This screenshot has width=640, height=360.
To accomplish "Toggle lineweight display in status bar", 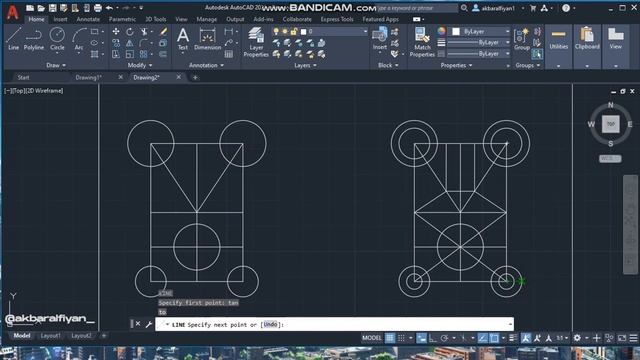I will pyautogui.click(x=513, y=338).
